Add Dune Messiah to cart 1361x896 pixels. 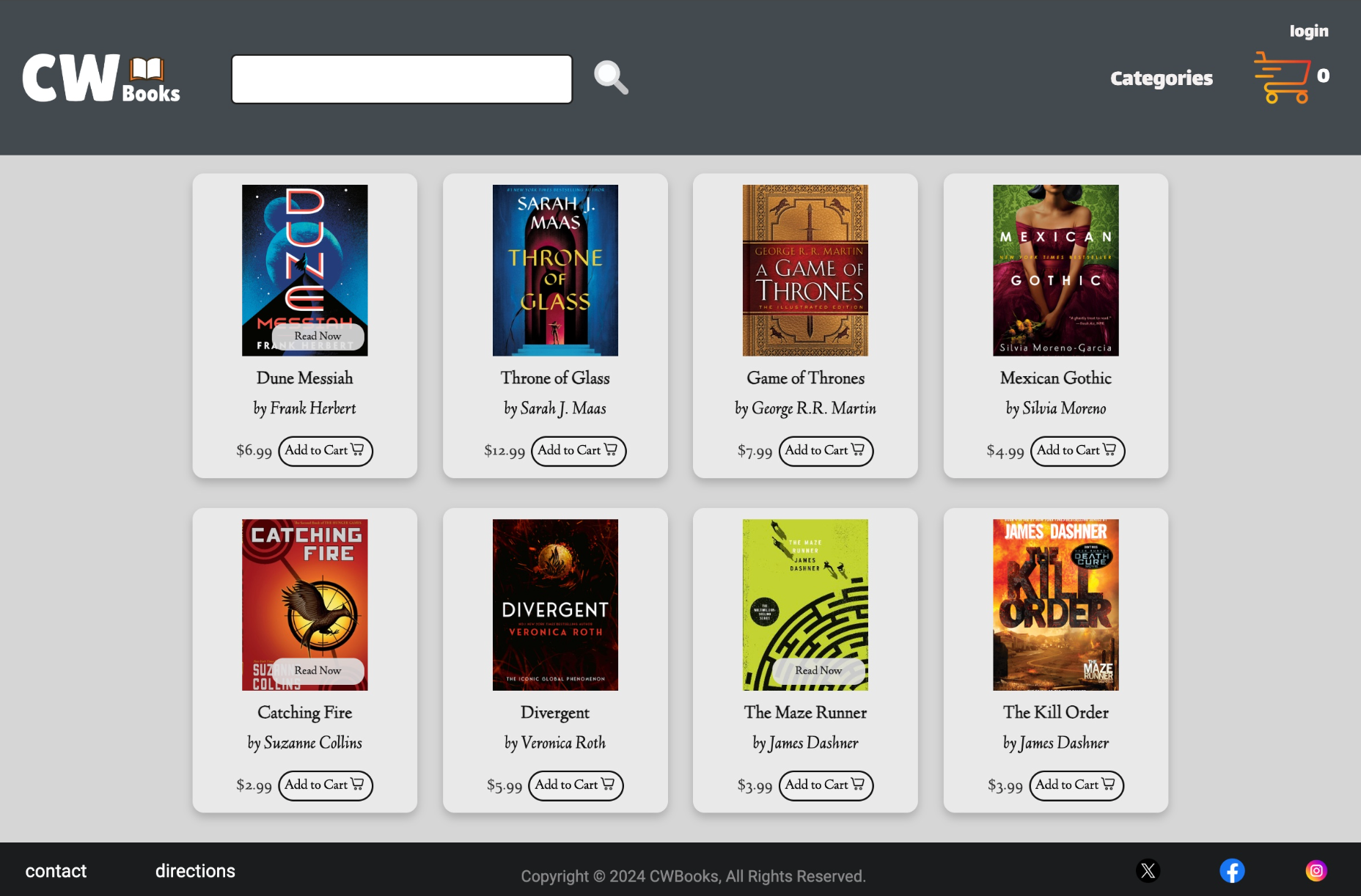(325, 451)
